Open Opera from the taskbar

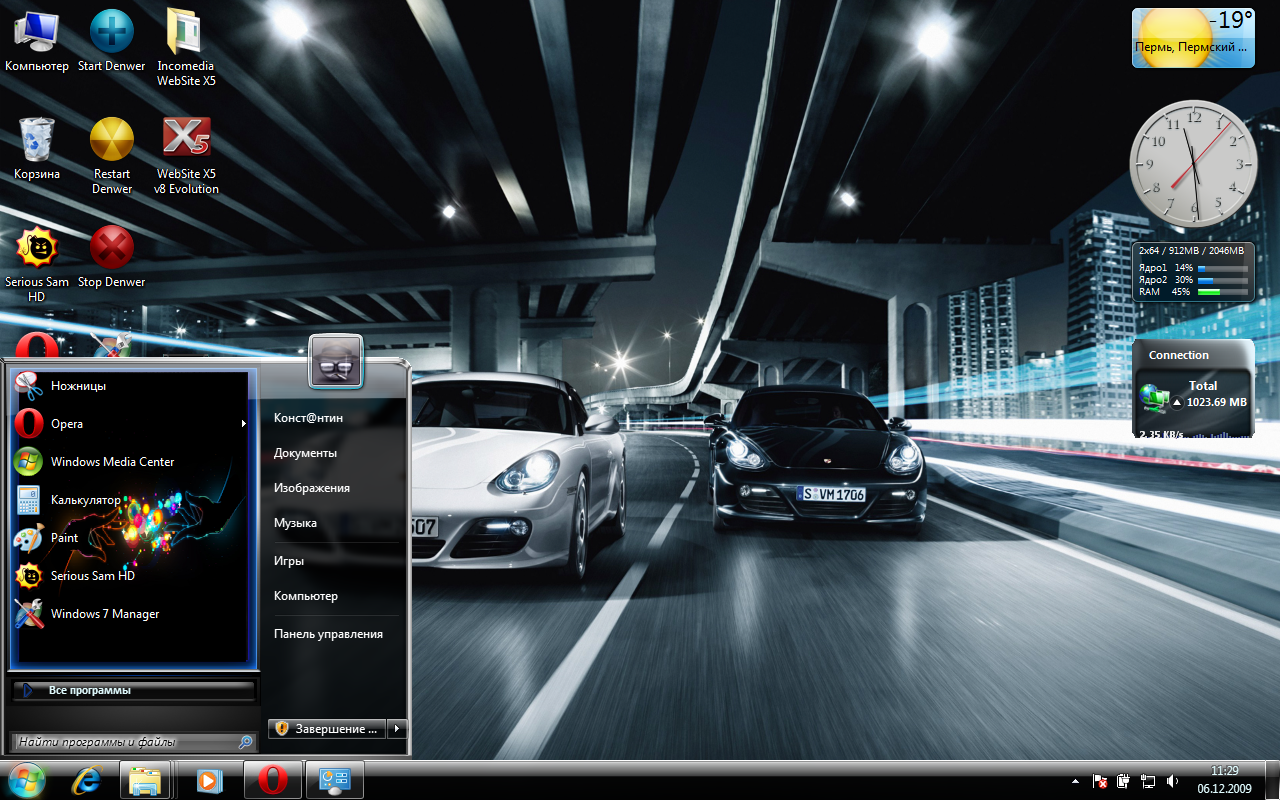coord(271,780)
